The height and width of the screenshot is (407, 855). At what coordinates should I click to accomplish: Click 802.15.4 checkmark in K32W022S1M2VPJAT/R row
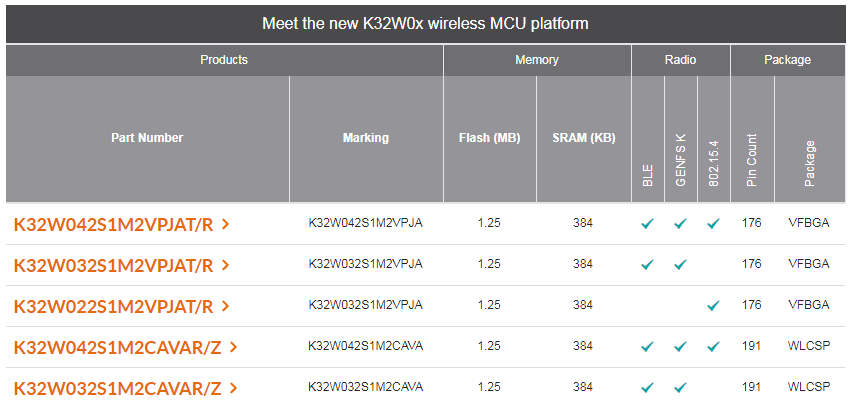(713, 306)
